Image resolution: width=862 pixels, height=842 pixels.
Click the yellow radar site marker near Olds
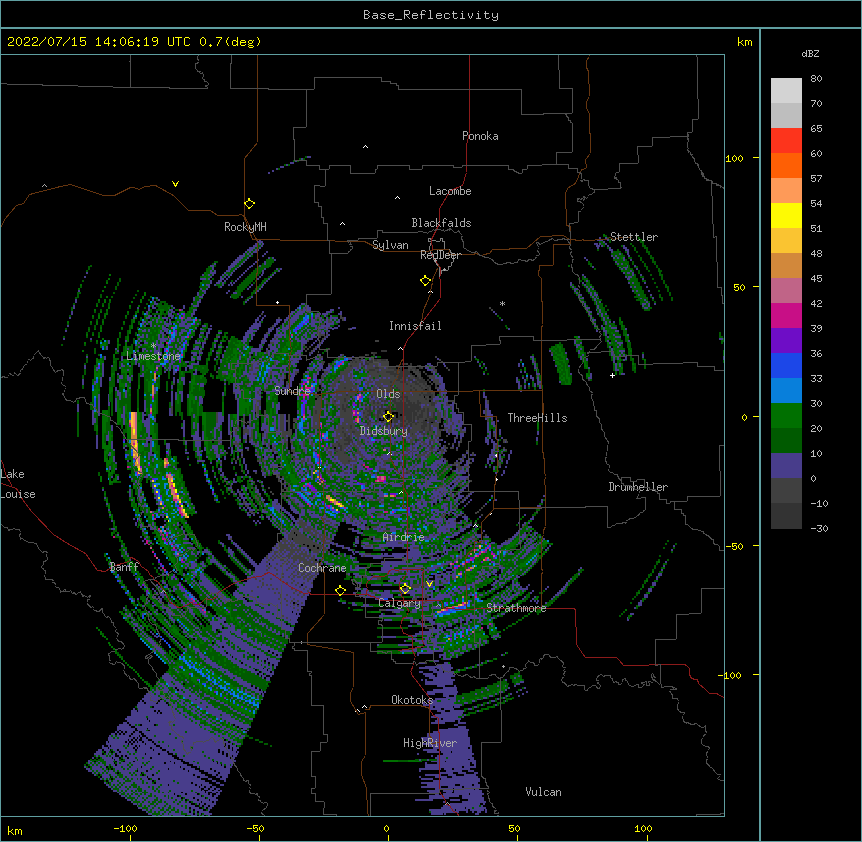click(x=388, y=416)
